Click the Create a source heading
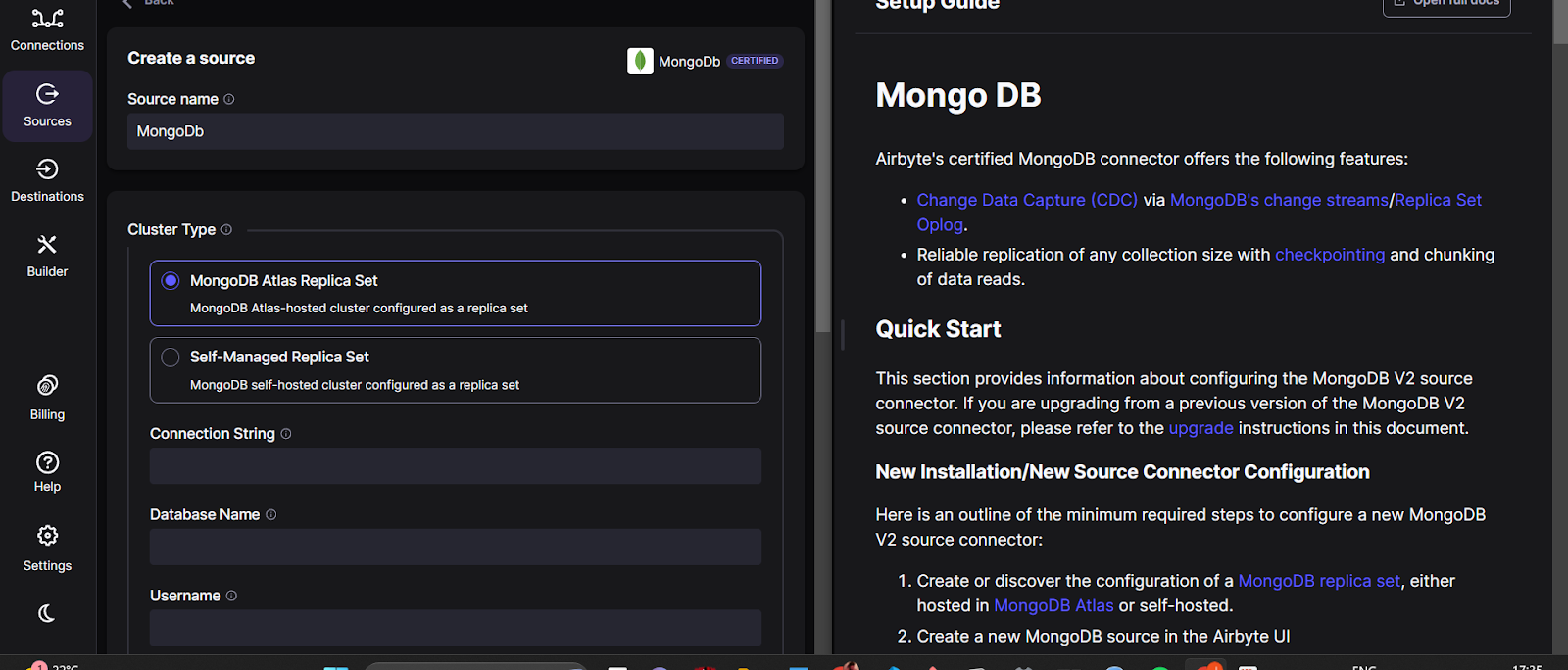Viewport: 1568px width, 670px height. tap(191, 58)
